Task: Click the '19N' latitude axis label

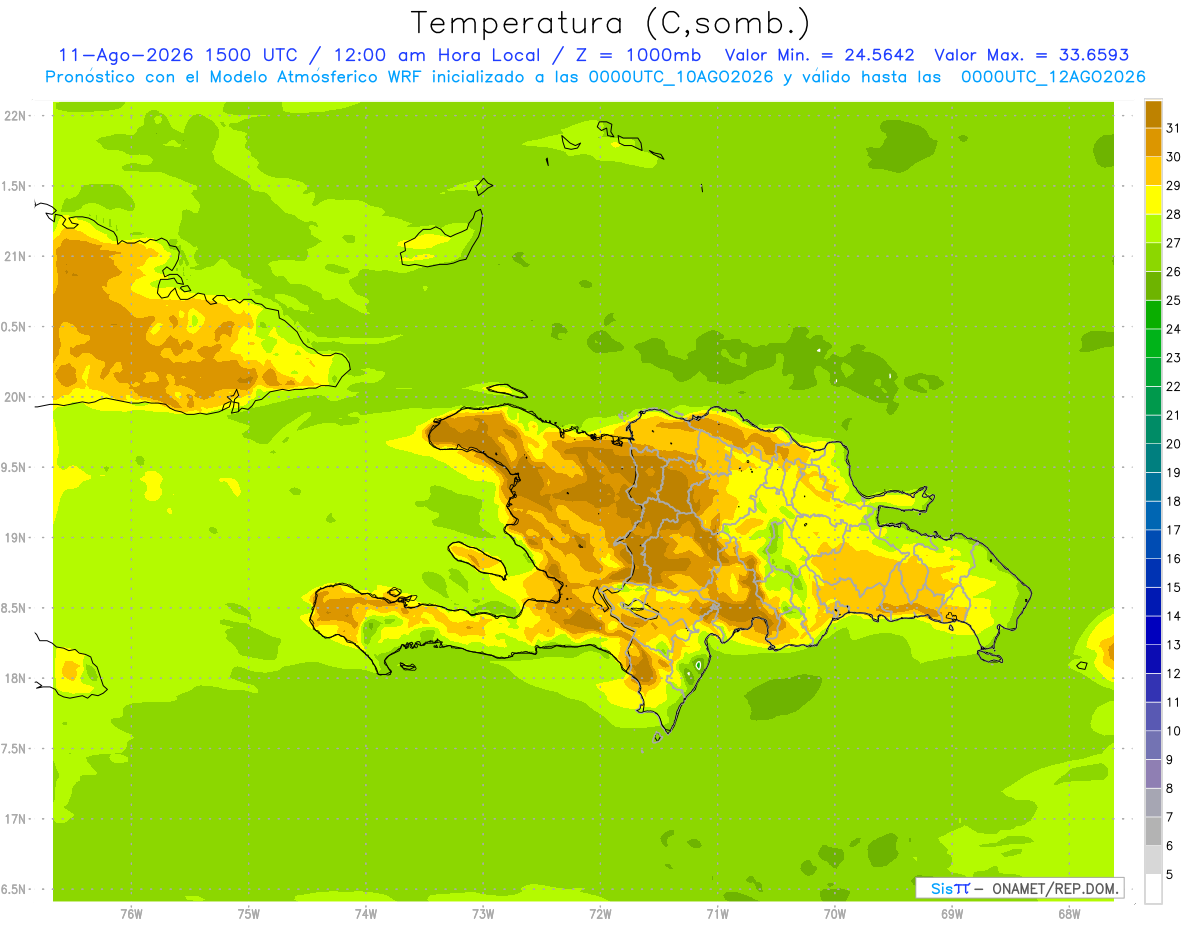Action: (x=15, y=538)
